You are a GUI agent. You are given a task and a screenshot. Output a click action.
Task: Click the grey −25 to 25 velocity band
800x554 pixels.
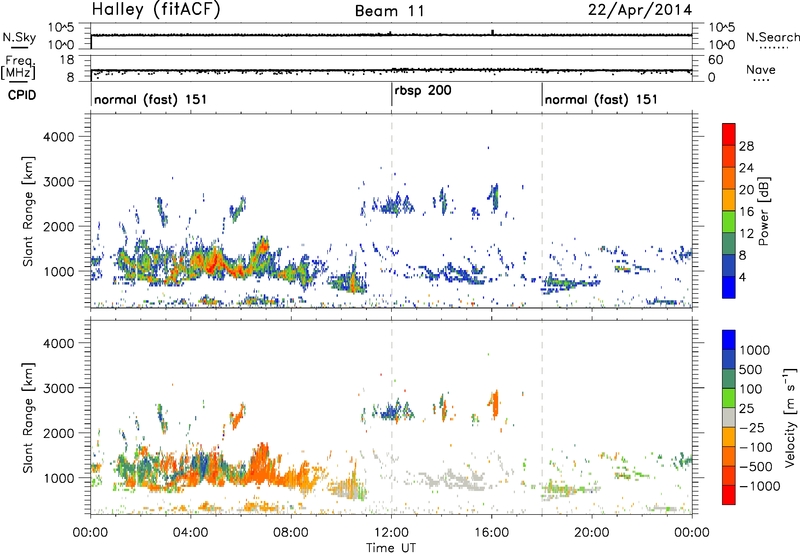click(729, 417)
